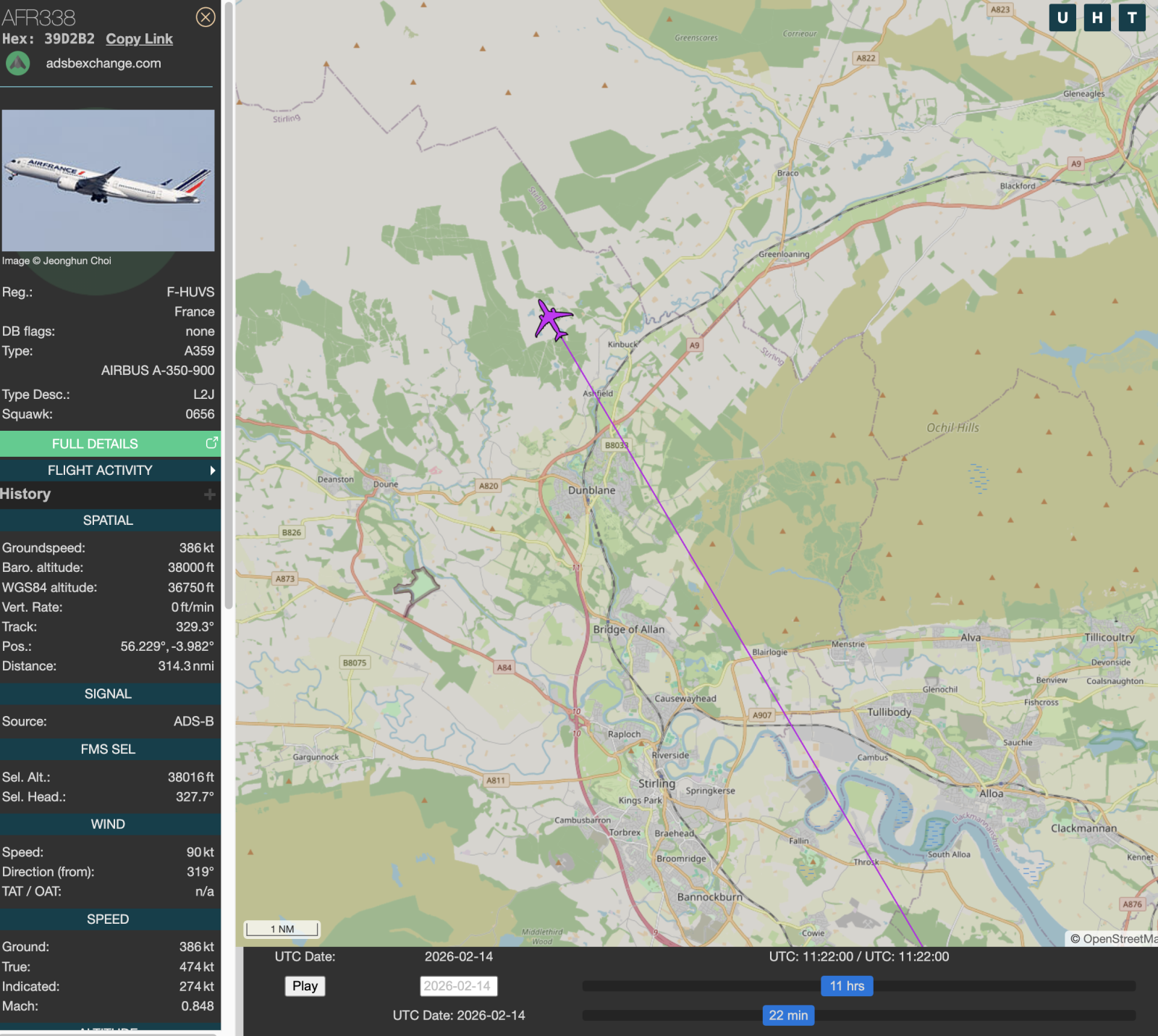Toggle the U map button
Screen dimensions: 1158x1036
pos(1062,17)
